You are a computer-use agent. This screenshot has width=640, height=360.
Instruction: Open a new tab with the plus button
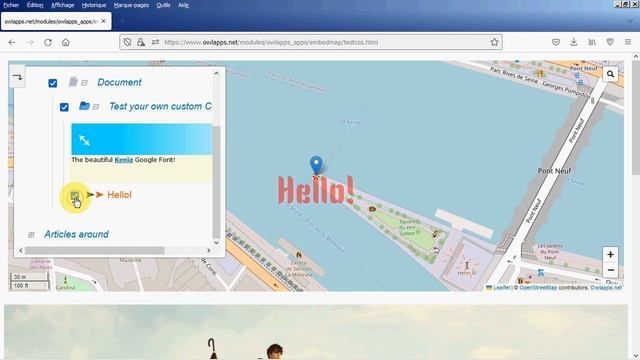pyautogui.click(x=122, y=21)
